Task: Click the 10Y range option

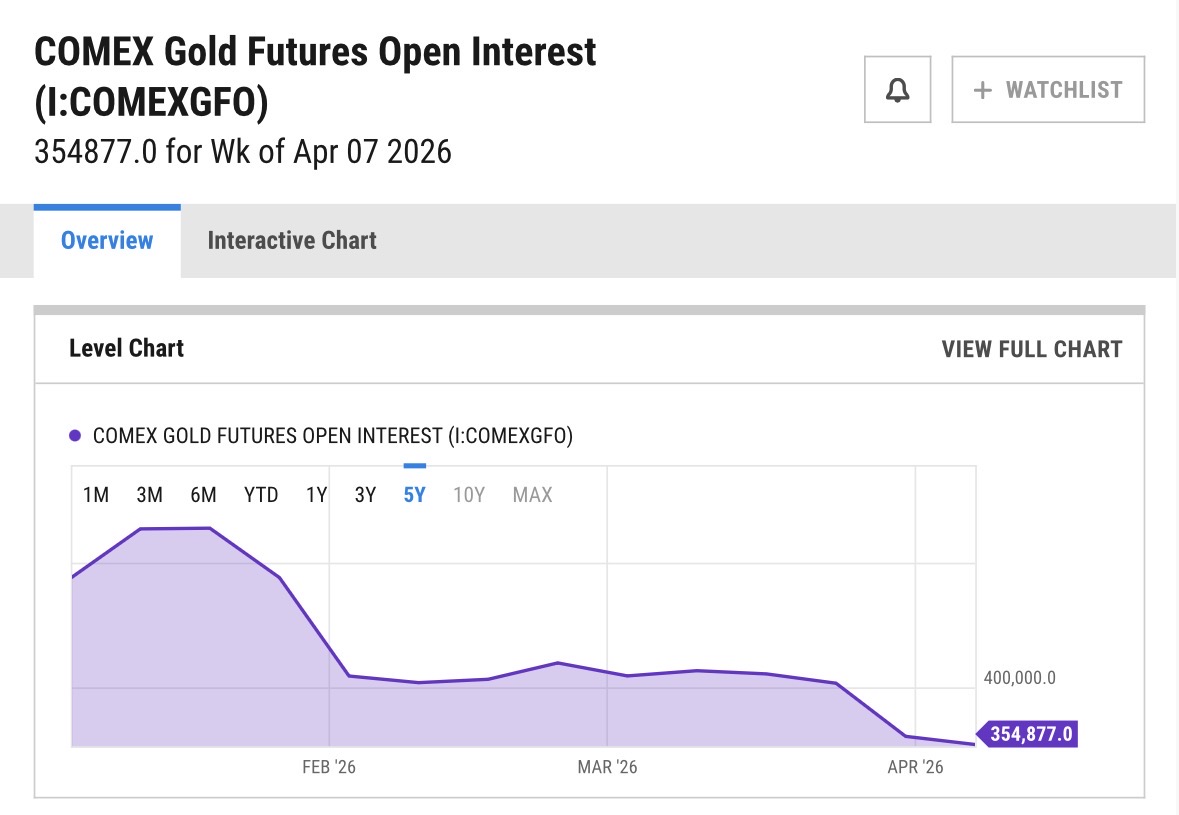Action: click(x=468, y=495)
